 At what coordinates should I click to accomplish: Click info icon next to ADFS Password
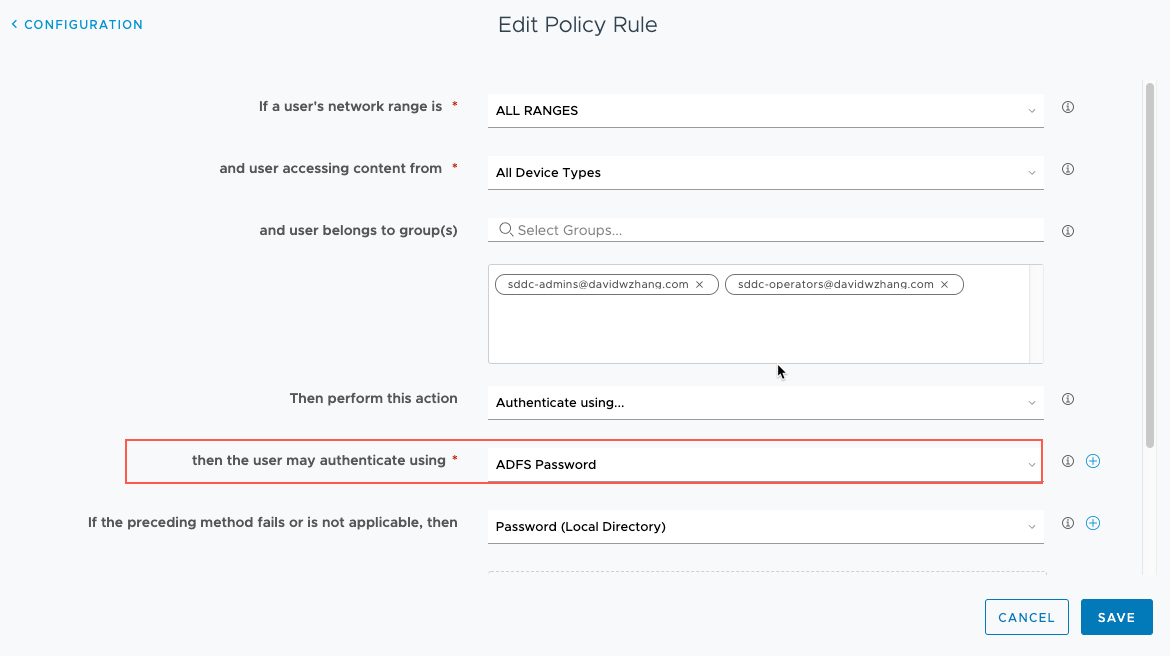[x=1068, y=461]
